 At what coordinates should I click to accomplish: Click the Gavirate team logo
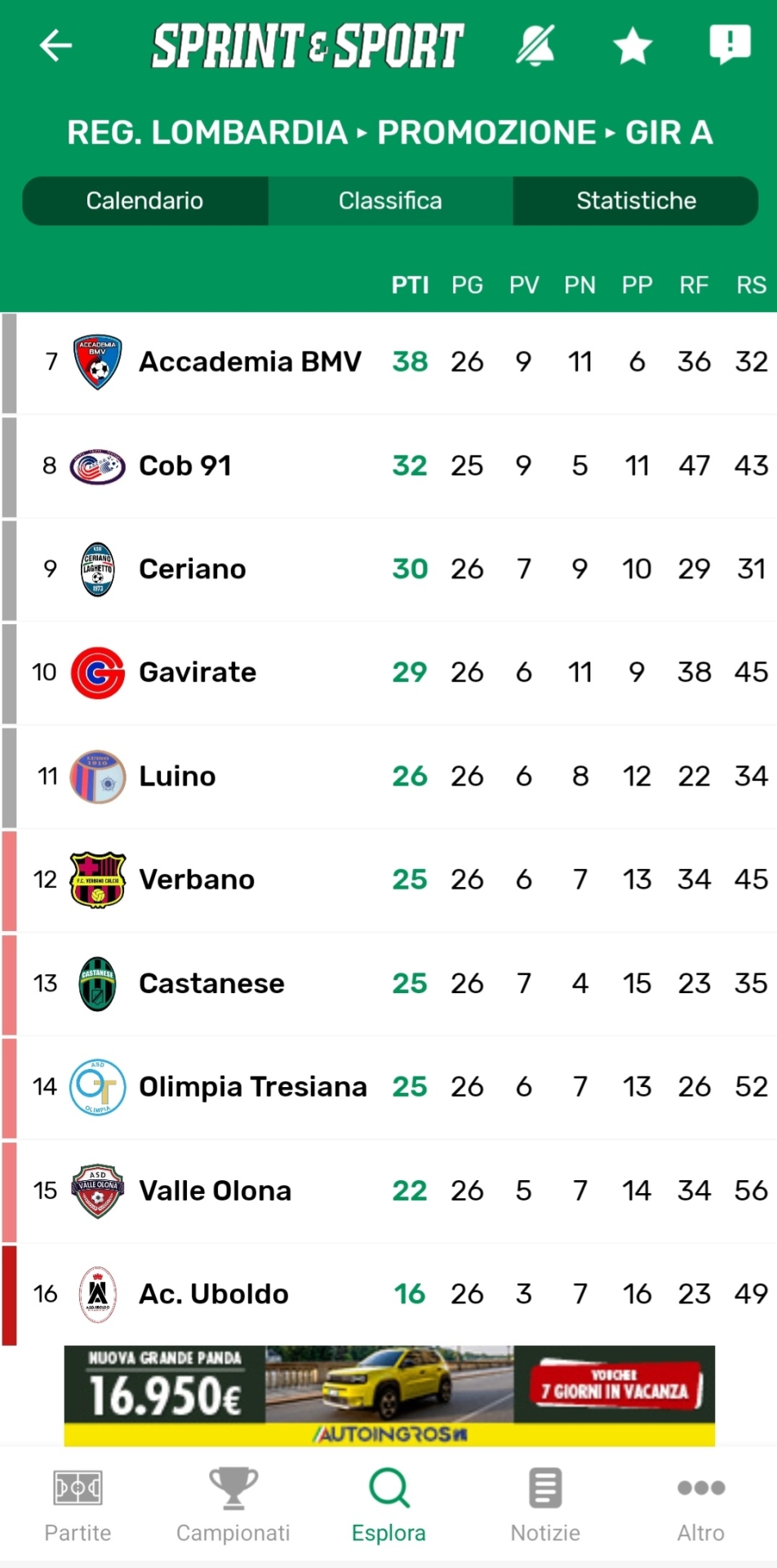(x=98, y=673)
